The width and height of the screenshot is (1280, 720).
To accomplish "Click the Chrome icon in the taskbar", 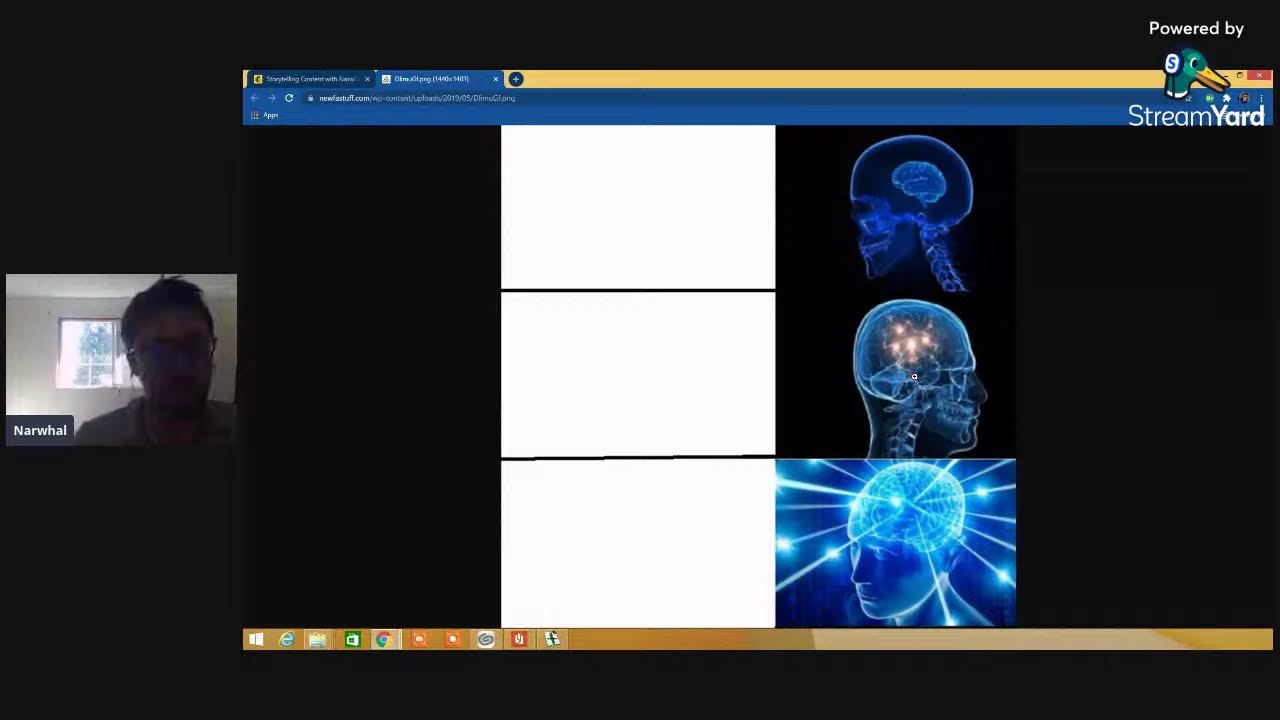I will click(x=383, y=639).
